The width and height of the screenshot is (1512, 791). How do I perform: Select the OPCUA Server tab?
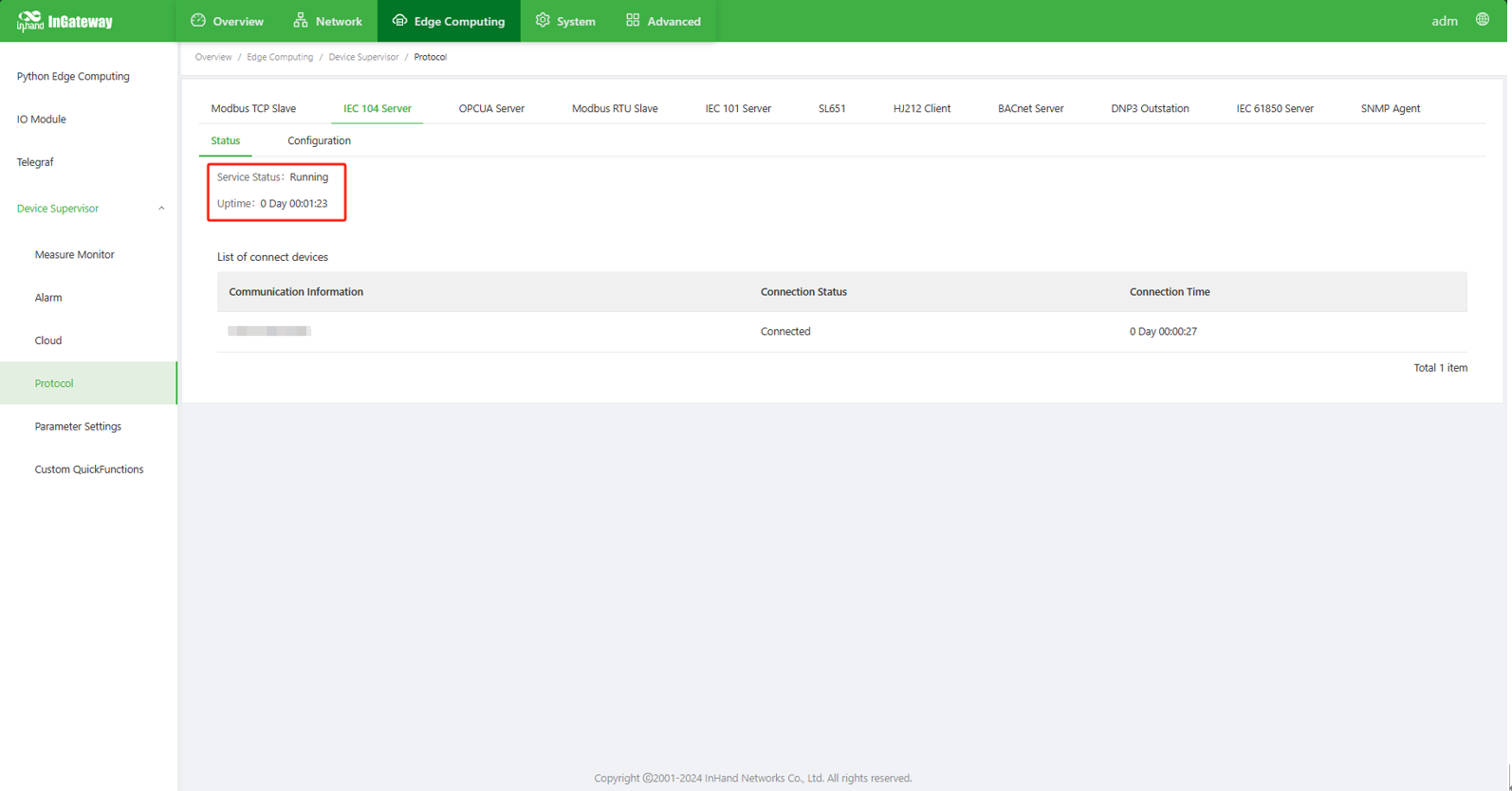tap(491, 108)
